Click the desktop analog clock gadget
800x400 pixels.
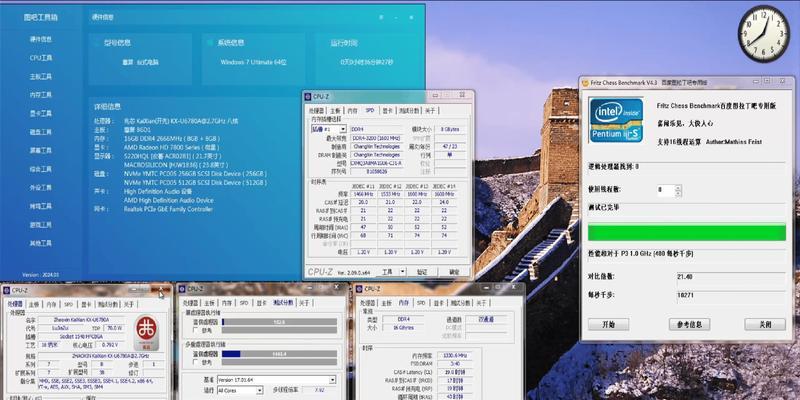click(x=764, y=34)
